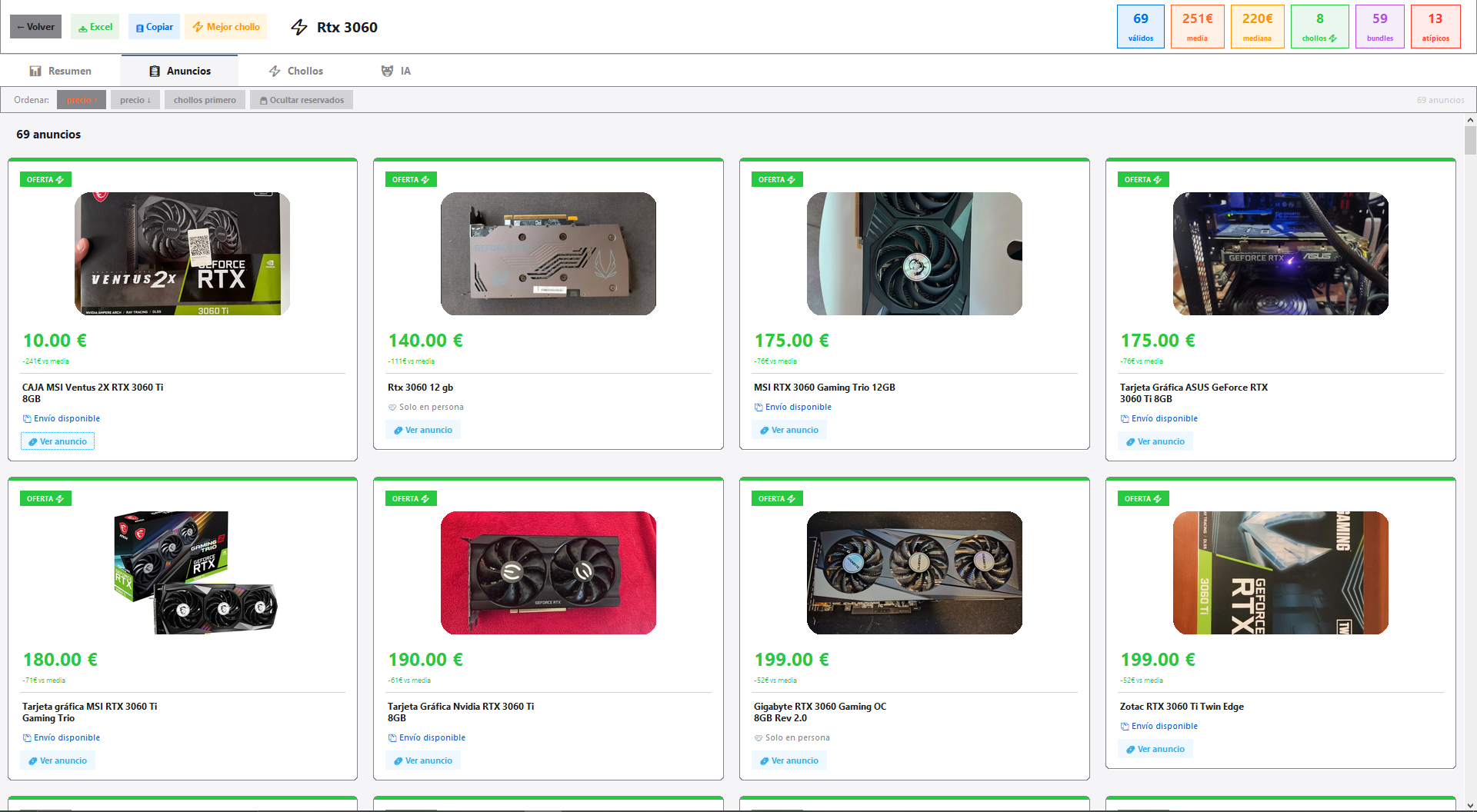Click the scrollbar down arrow

pyautogui.click(x=1470, y=805)
